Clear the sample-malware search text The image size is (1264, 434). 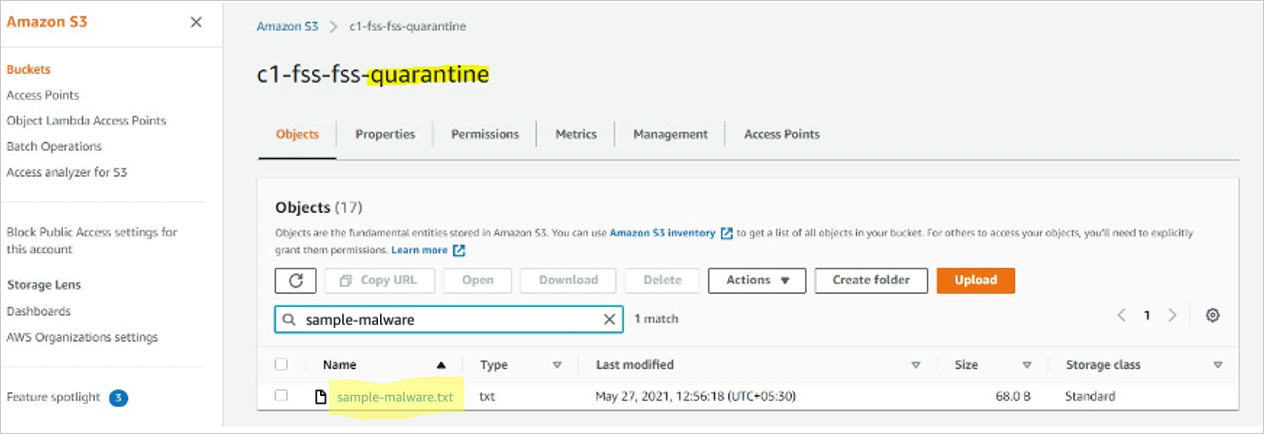[x=609, y=319]
